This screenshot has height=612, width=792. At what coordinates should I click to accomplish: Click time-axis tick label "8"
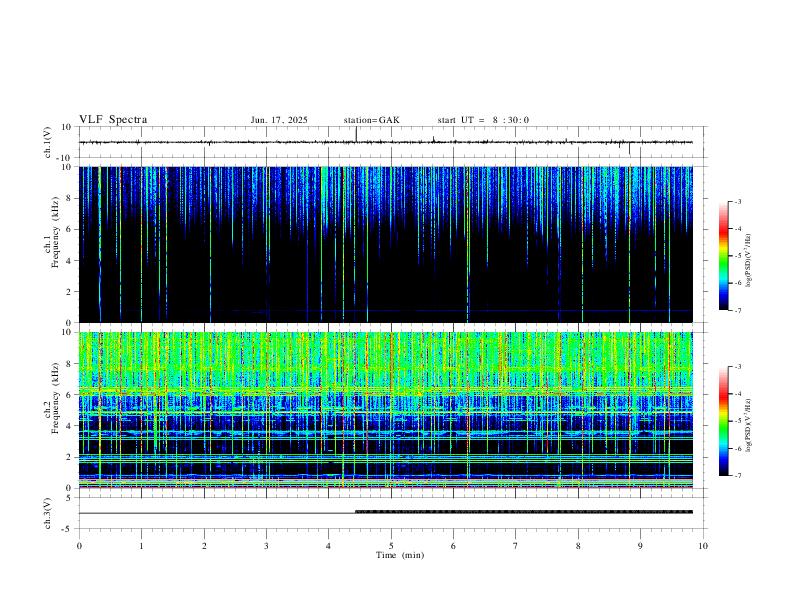click(578, 546)
